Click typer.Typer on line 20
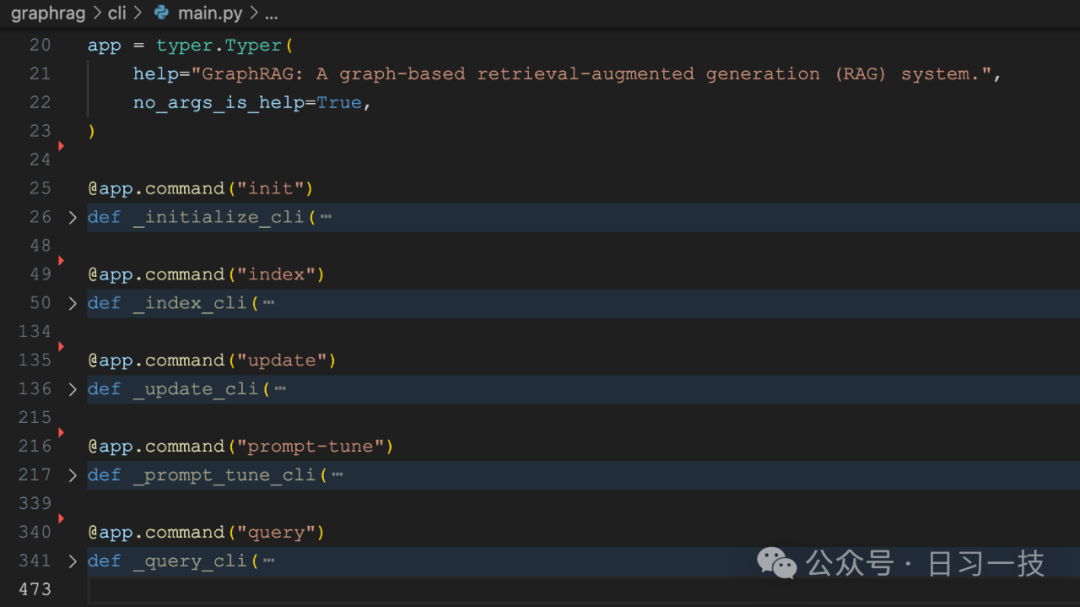The height and width of the screenshot is (607, 1080). [219, 45]
